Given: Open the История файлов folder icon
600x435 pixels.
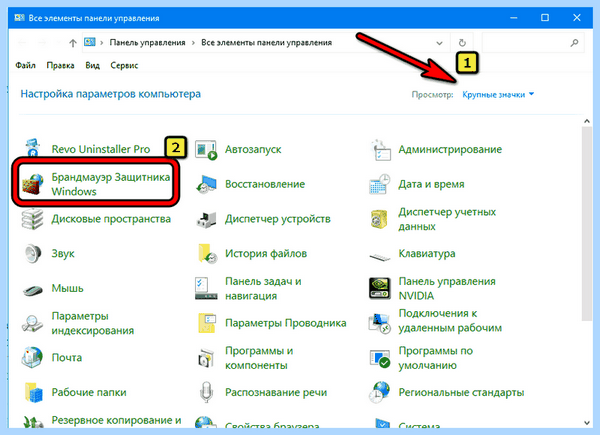Looking at the screenshot, I should [x=207, y=253].
